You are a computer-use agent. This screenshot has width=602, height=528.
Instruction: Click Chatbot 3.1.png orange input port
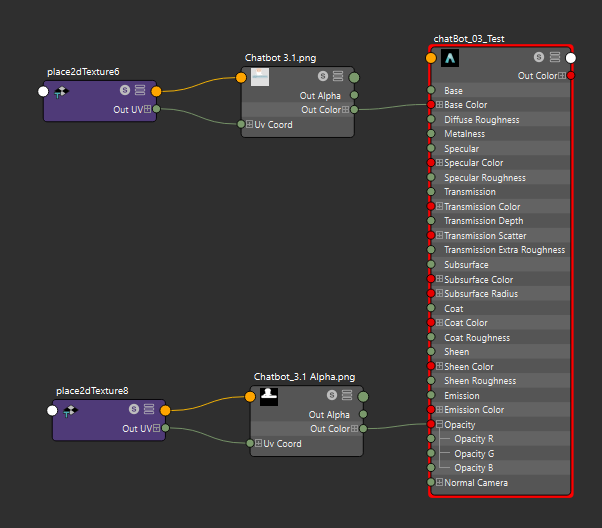point(241,78)
